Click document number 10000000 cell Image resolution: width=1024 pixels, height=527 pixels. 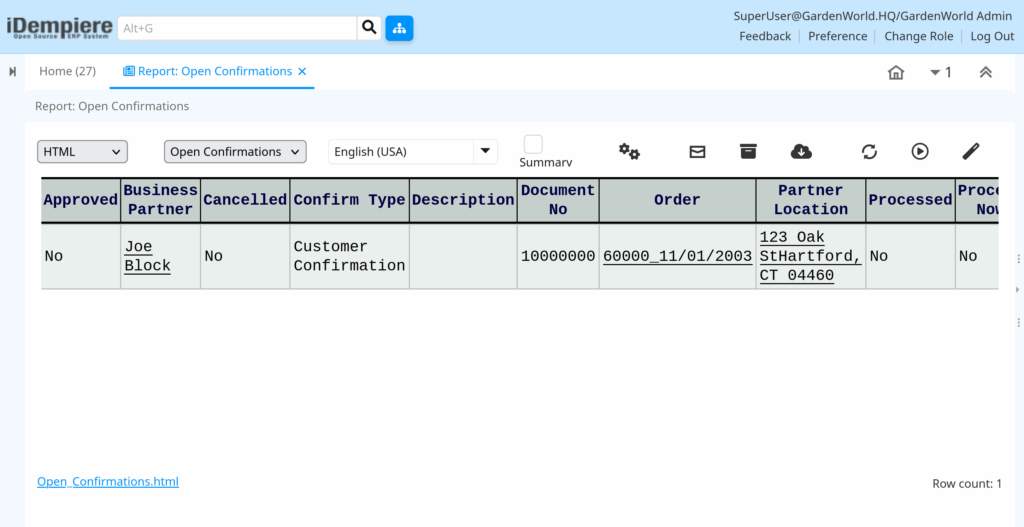coord(558,256)
